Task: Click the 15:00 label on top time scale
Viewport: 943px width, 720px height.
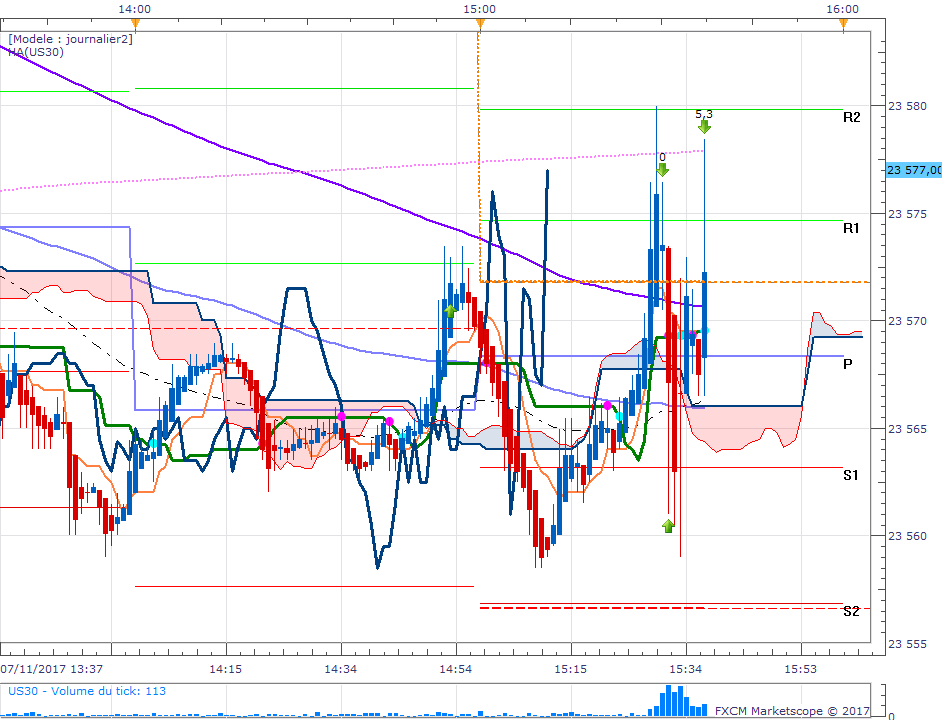Action: [479, 9]
